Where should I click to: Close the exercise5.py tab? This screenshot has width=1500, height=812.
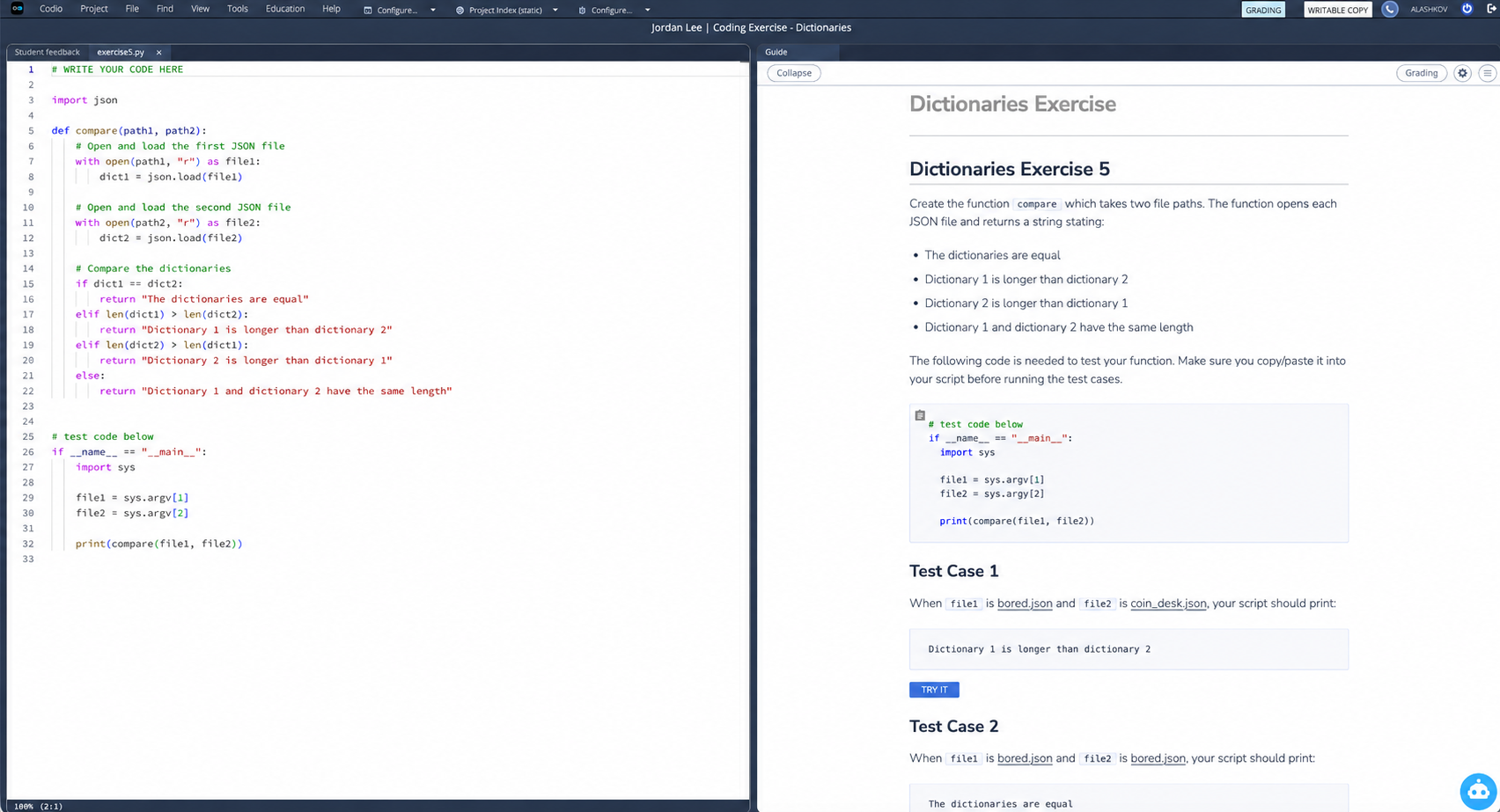(158, 53)
